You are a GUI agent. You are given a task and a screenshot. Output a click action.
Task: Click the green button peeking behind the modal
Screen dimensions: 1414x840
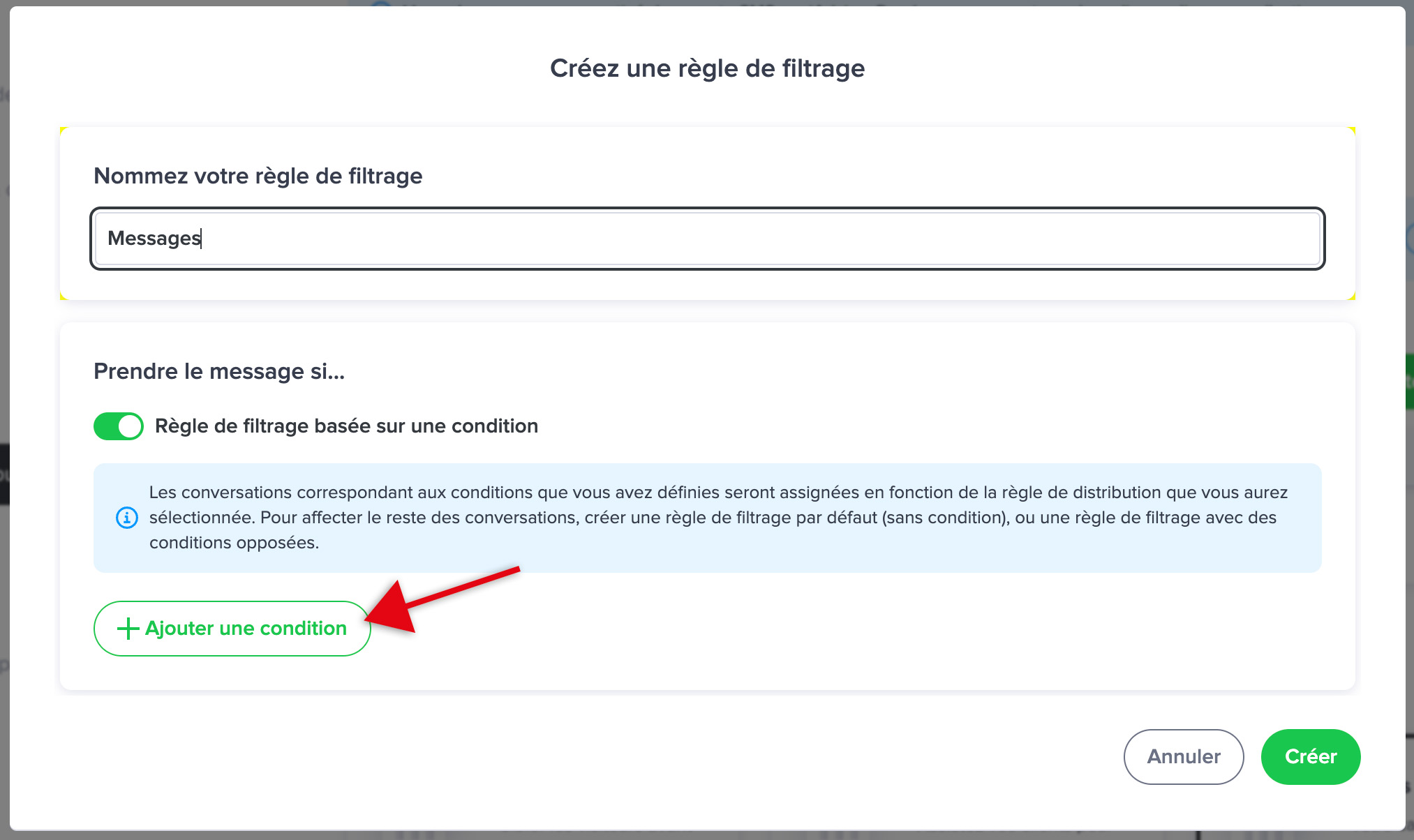[1410, 381]
